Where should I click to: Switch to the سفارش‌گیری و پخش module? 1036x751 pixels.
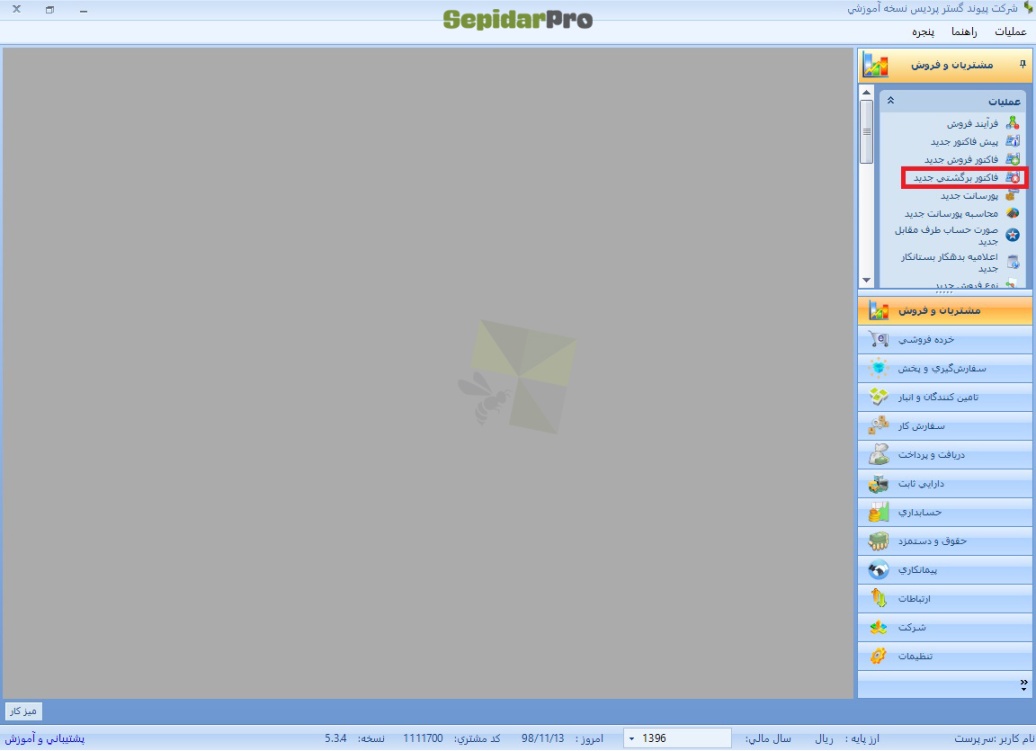tap(945, 368)
